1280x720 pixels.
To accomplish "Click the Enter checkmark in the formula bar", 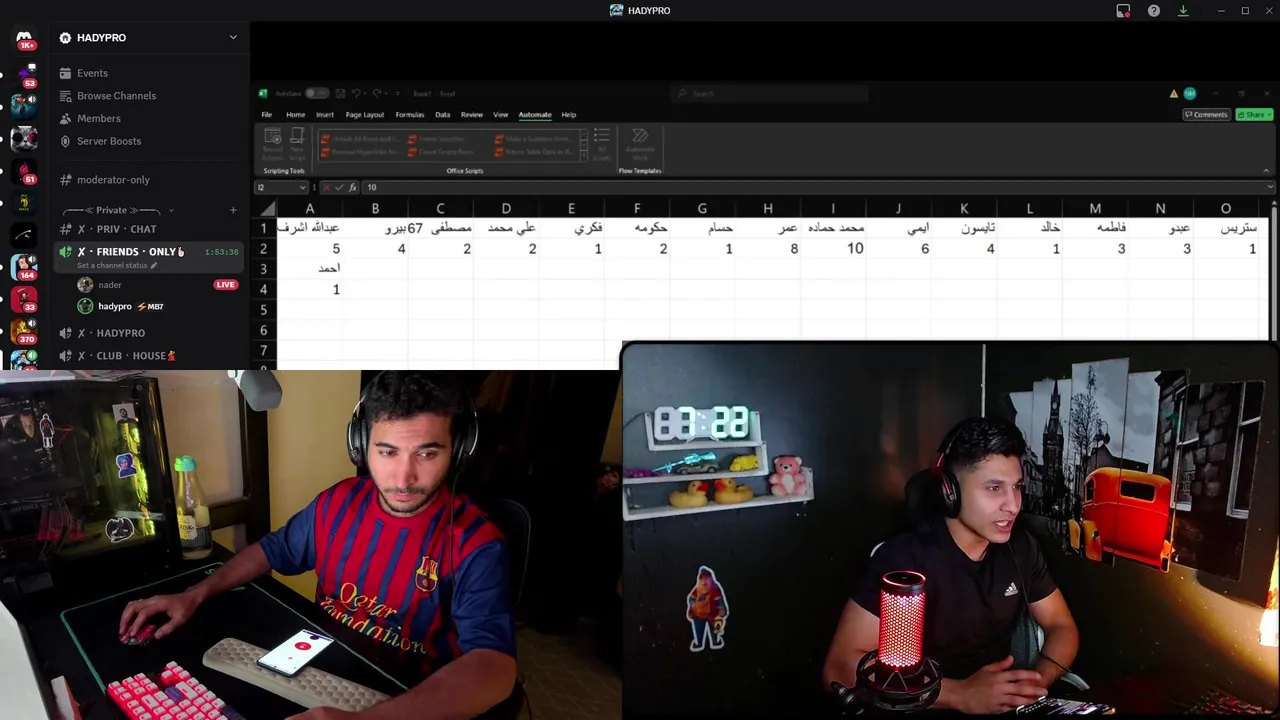I will pyautogui.click(x=339, y=187).
